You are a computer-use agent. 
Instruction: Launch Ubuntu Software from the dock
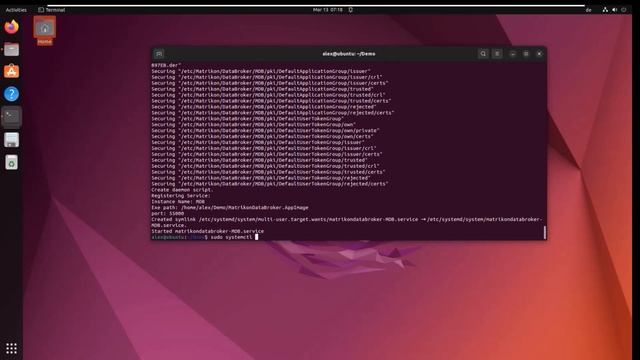pyautogui.click(x=11, y=71)
